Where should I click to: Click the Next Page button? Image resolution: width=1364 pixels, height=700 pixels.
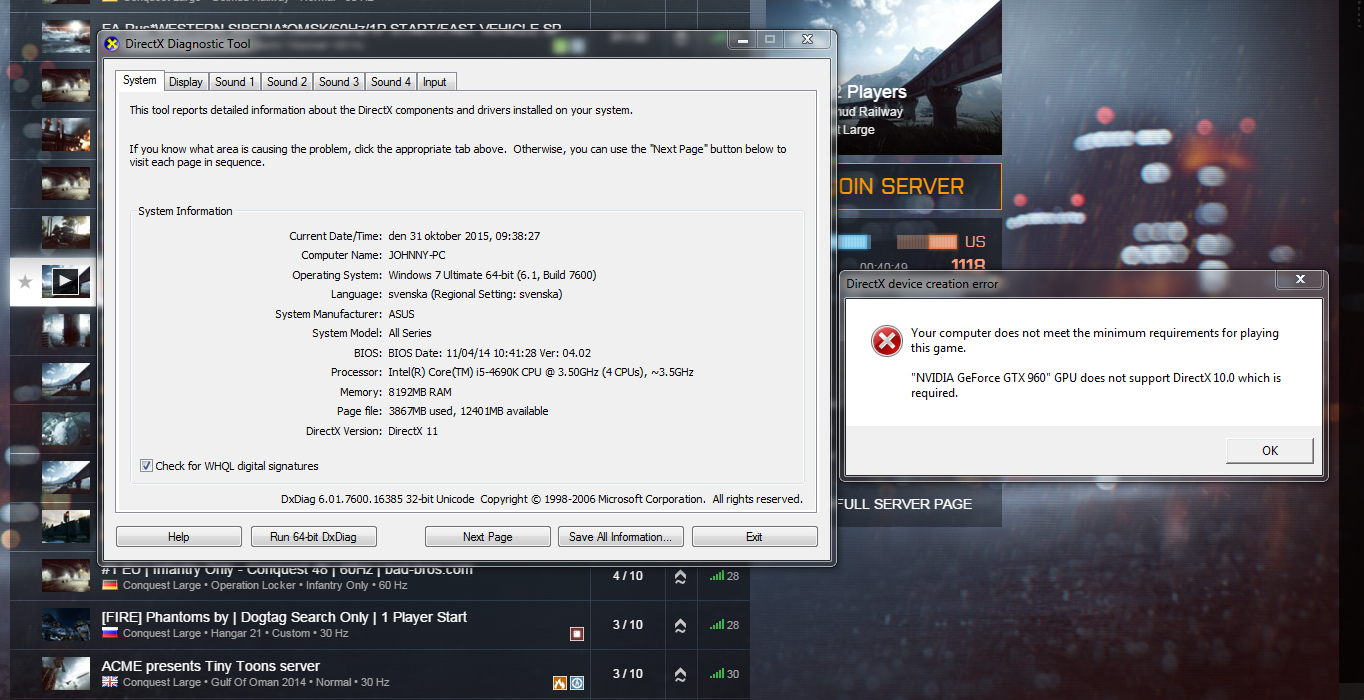(x=488, y=537)
